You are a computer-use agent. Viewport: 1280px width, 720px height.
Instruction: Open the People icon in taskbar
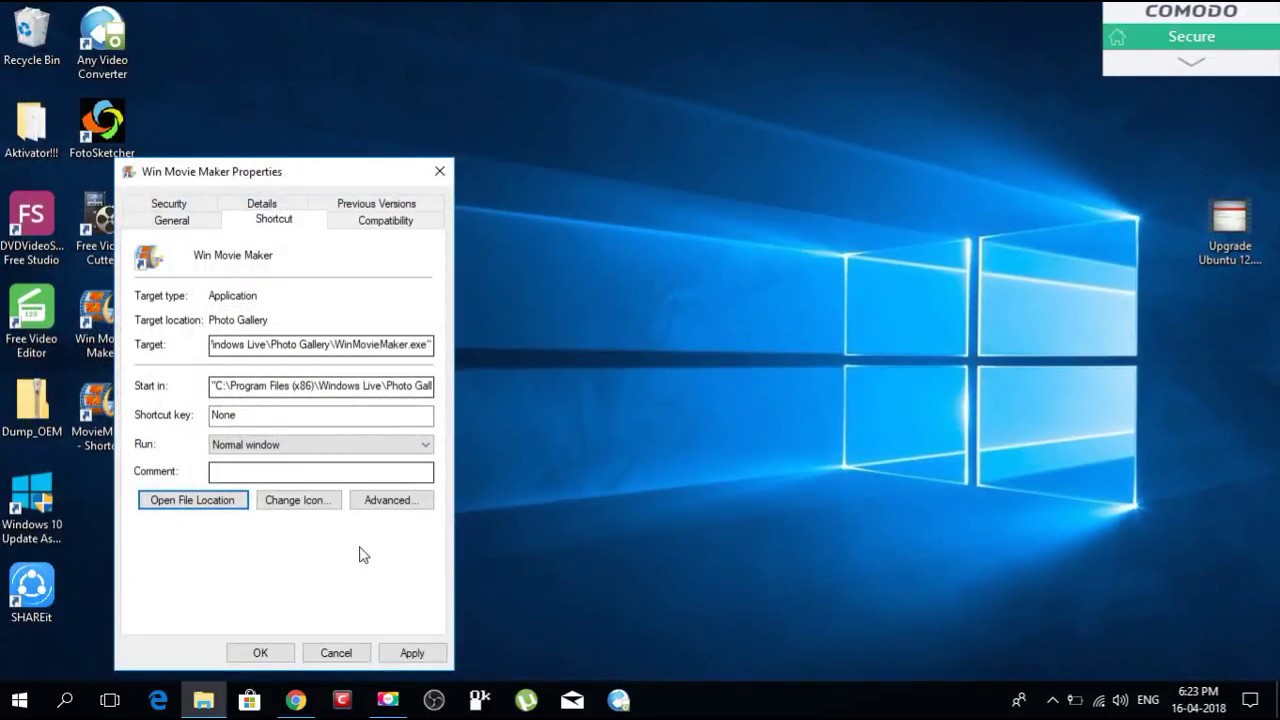click(1018, 700)
